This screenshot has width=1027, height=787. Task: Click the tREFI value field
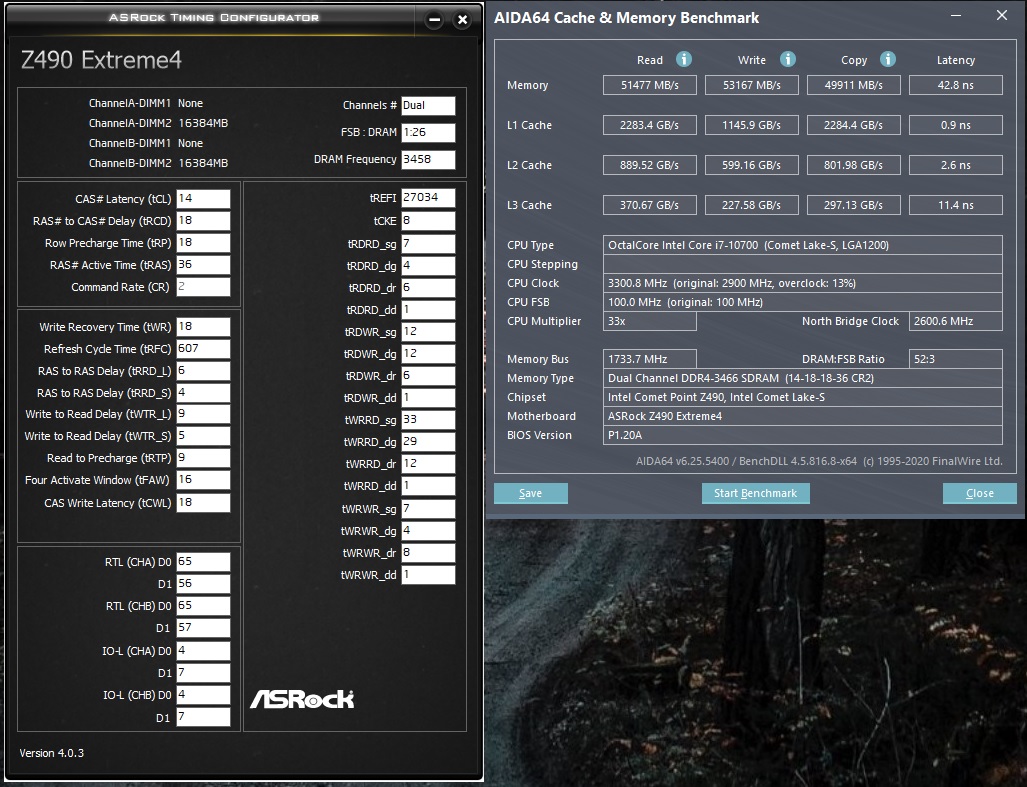[x=428, y=198]
